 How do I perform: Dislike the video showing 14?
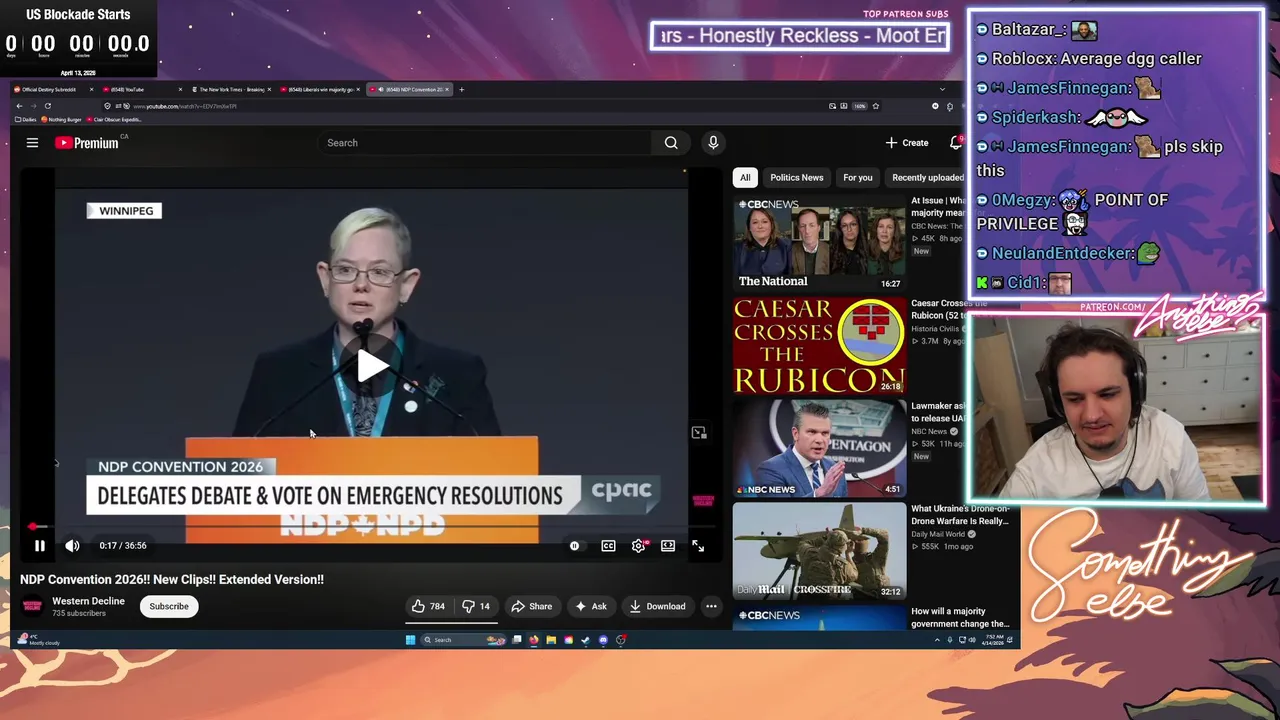pyautogui.click(x=476, y=606)
